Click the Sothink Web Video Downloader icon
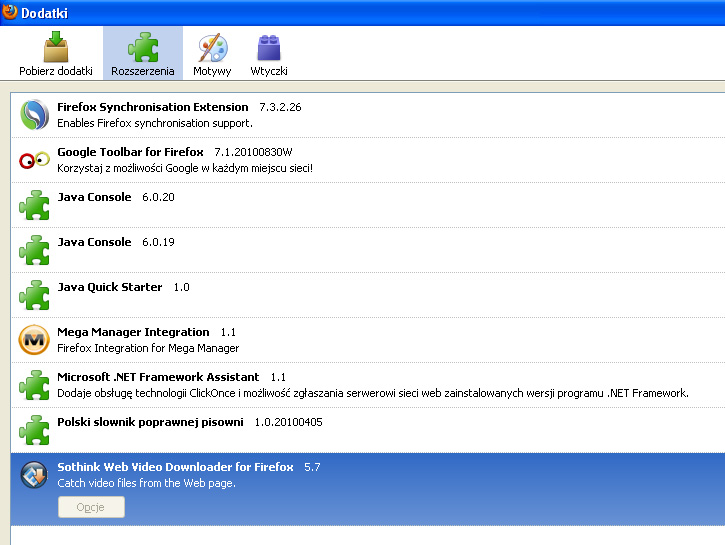The height and width of the screenshot is (545, 725). [35, 475]
